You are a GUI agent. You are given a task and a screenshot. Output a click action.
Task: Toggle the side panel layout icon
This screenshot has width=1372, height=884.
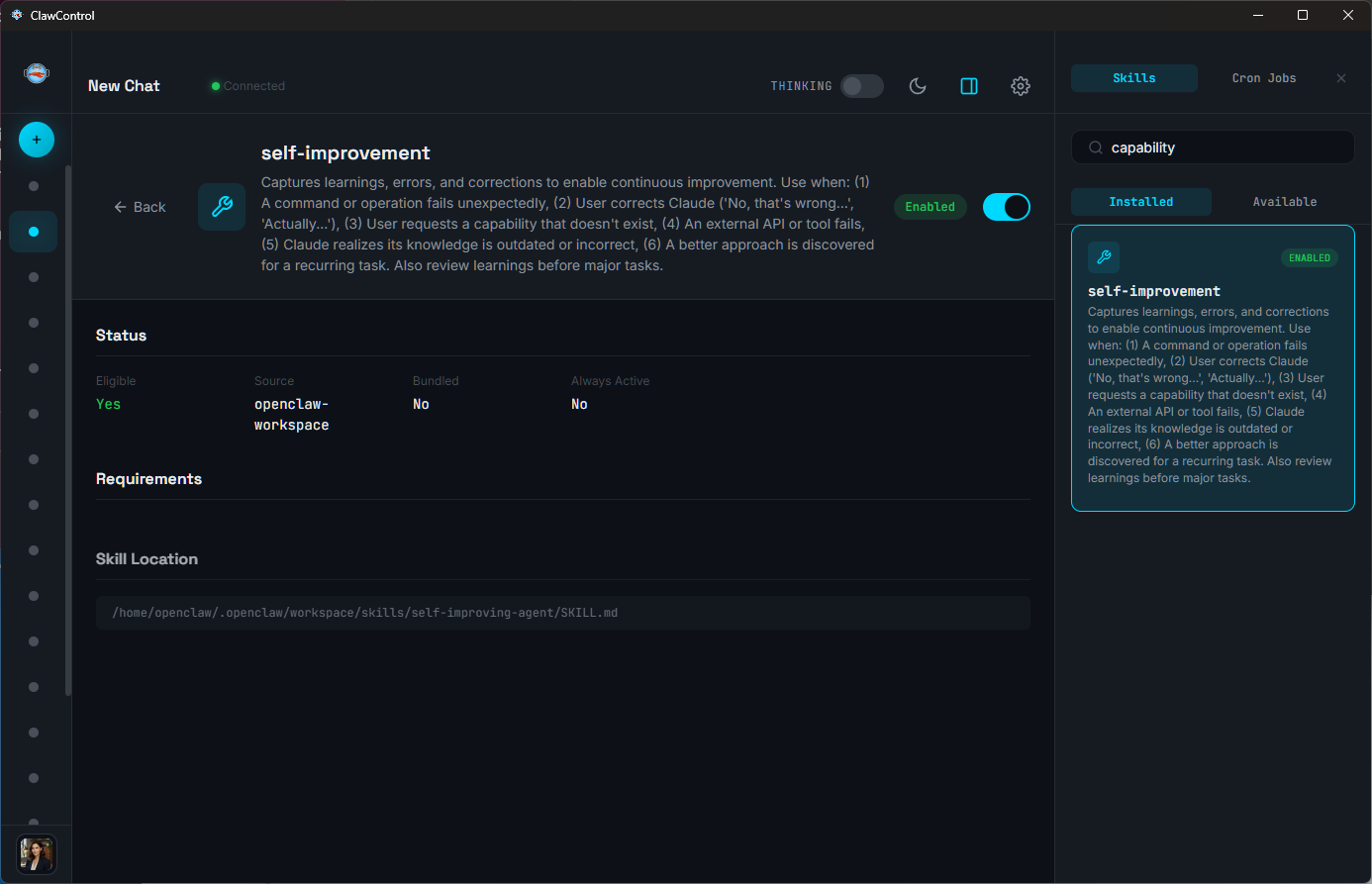968,86
